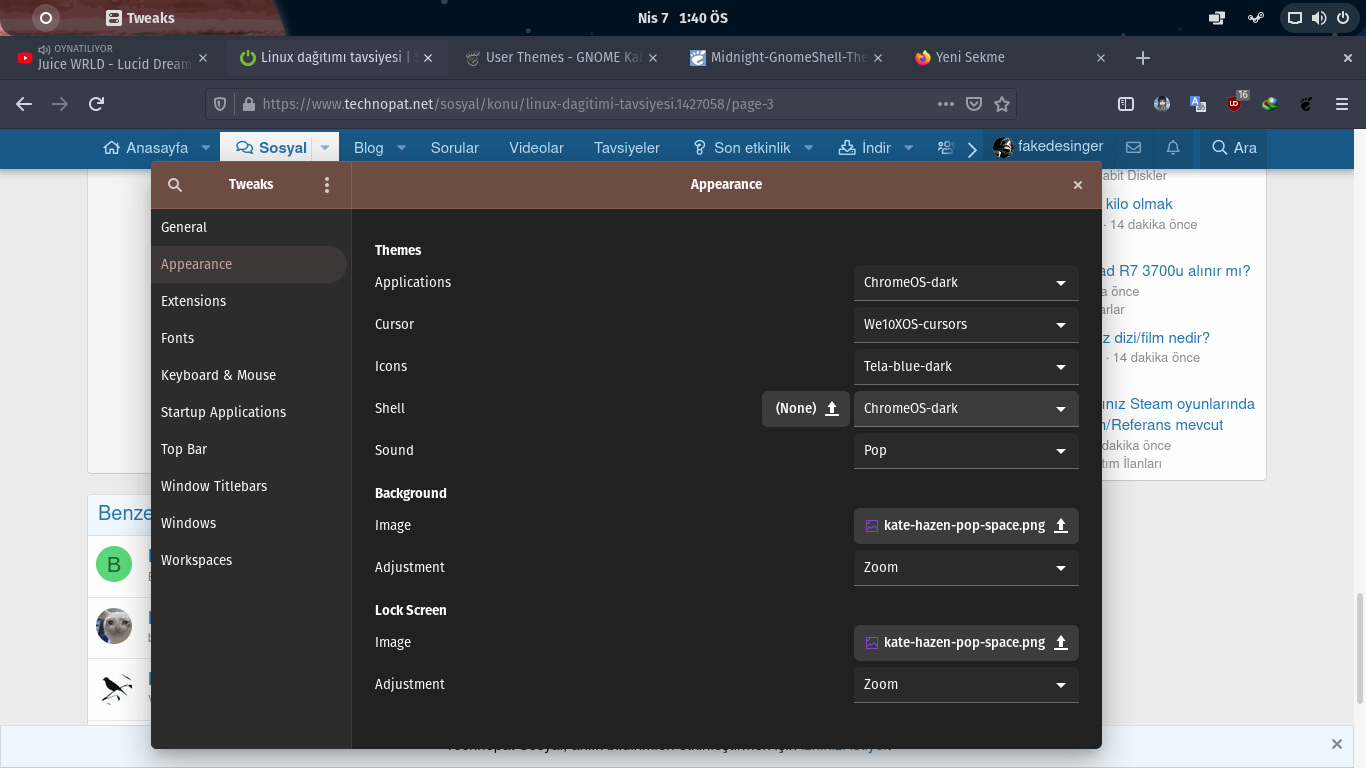The width and height of the screenshot is (1366, 768).
Task: Open Tavsiyeler in forum navigation
Action: [627, 148]
